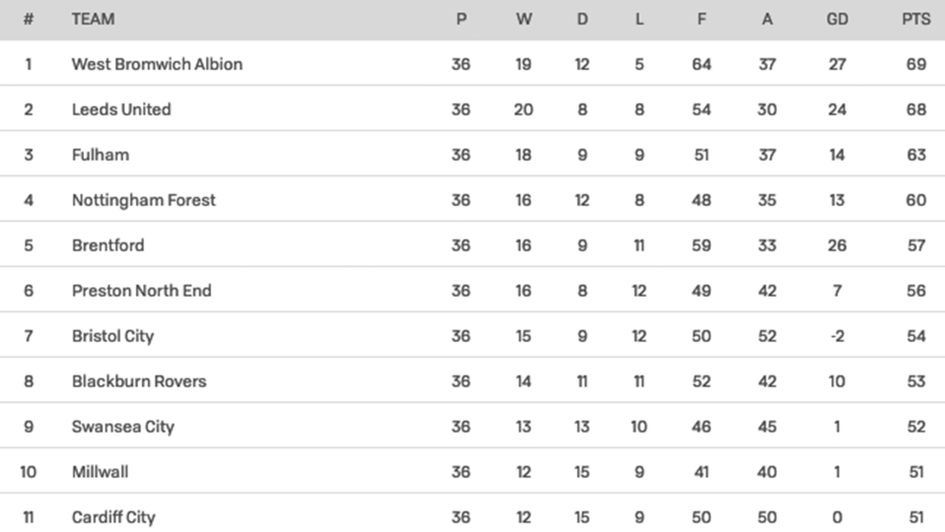Click the TEAM column header

tap(93, 19)
